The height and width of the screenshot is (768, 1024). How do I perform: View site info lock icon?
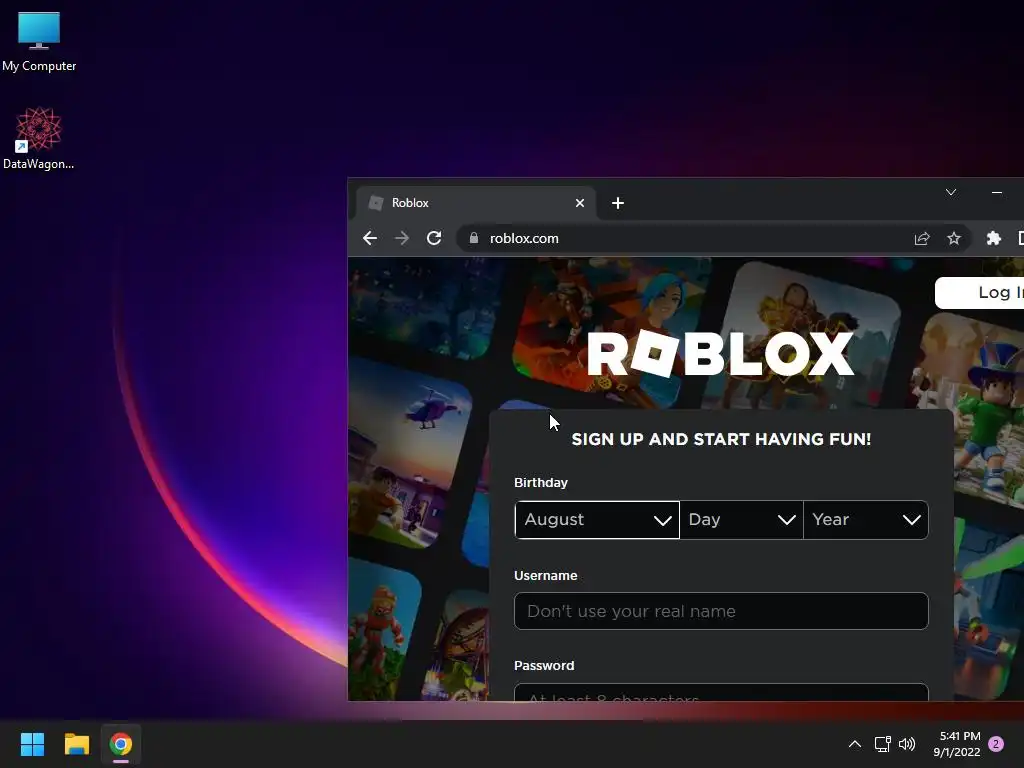[474, 238]
